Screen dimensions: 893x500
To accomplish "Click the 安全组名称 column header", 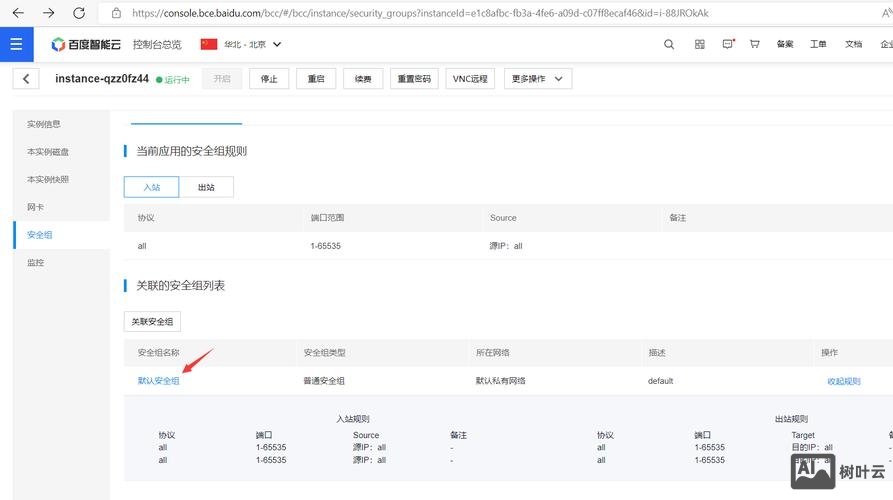I will tap(158, 353).
